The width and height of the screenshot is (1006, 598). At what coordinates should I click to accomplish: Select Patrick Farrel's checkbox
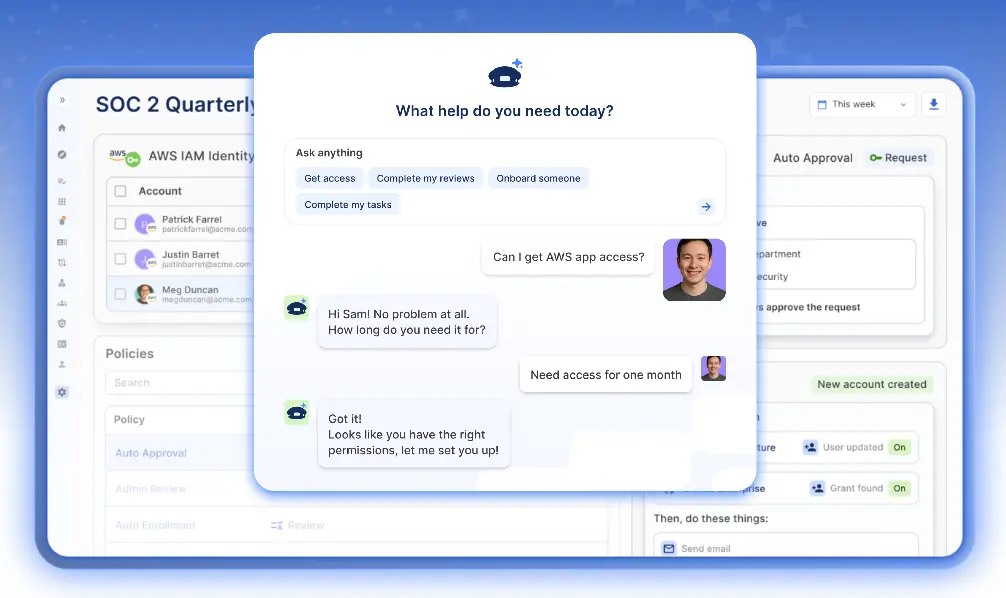(x=121, y=224)
